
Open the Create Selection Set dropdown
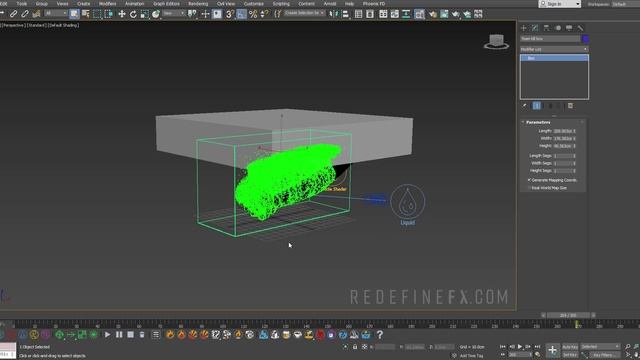tap(304, 13)
